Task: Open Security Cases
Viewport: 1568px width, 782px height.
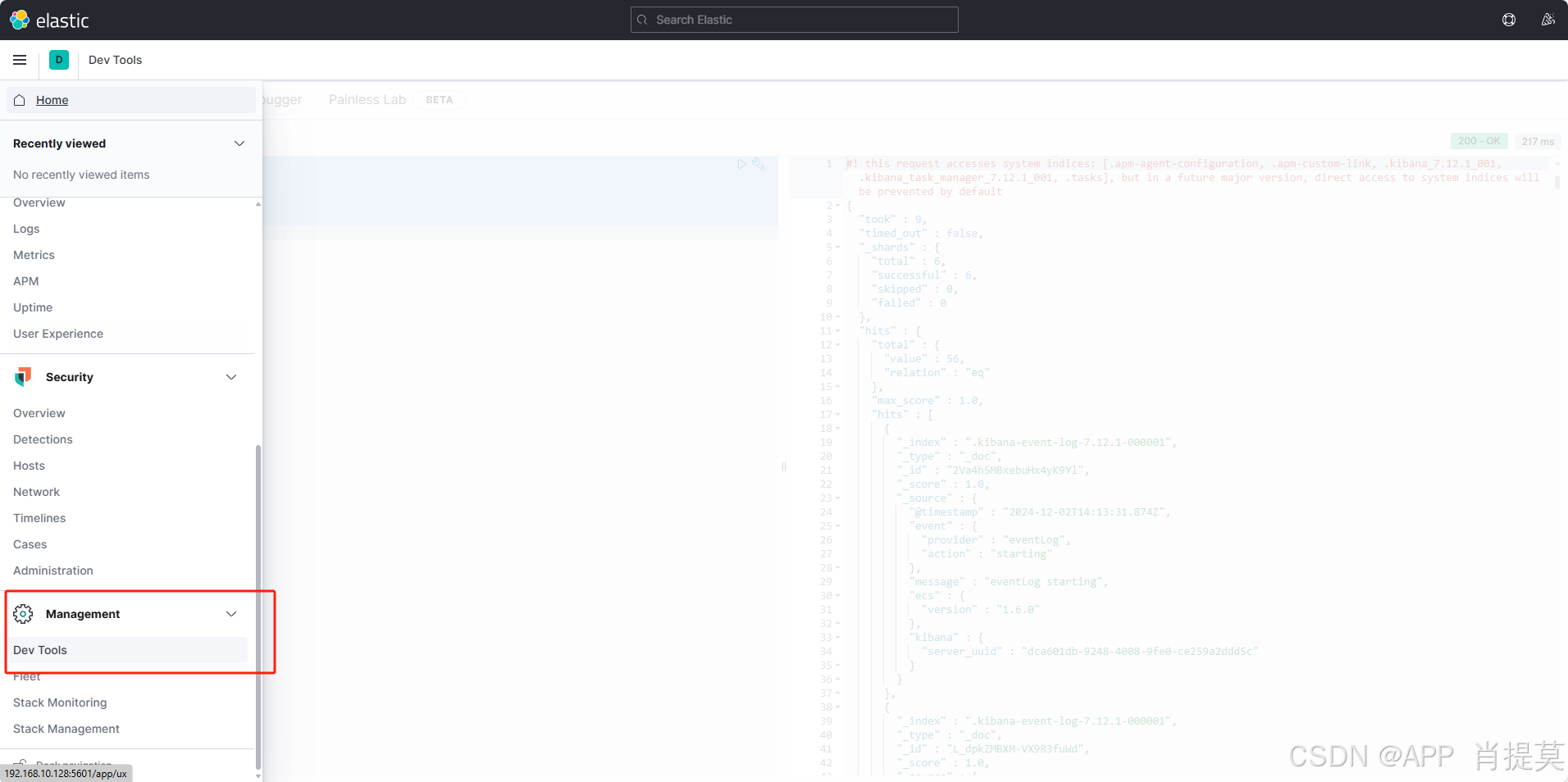Action: (x=30, y=544)
